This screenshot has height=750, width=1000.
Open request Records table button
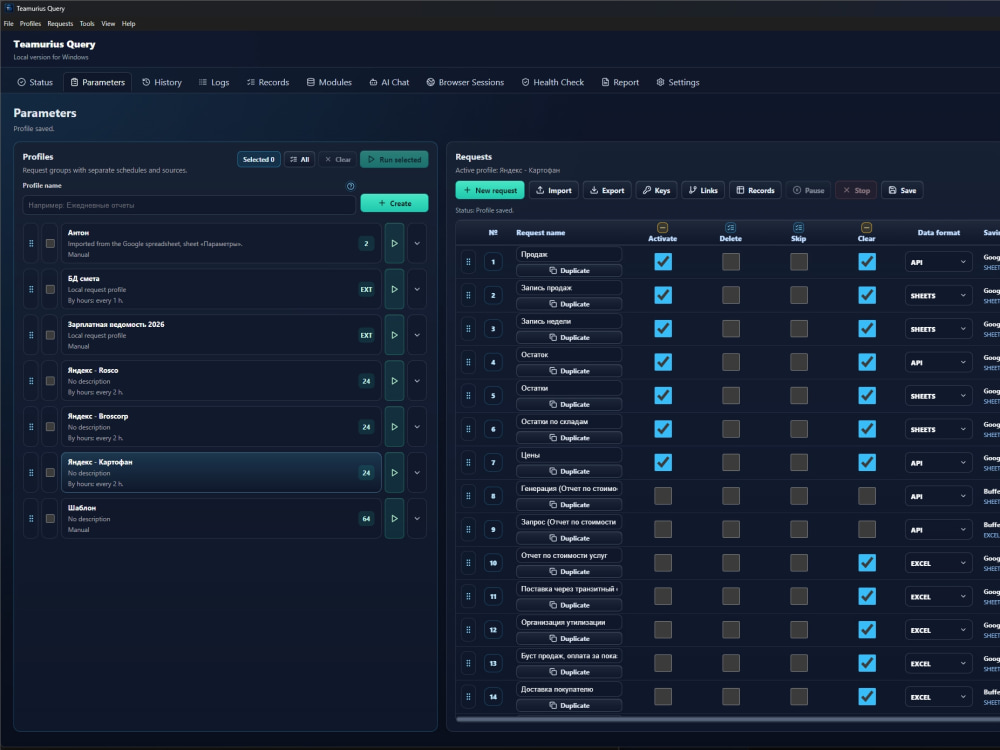click(755, 191)
